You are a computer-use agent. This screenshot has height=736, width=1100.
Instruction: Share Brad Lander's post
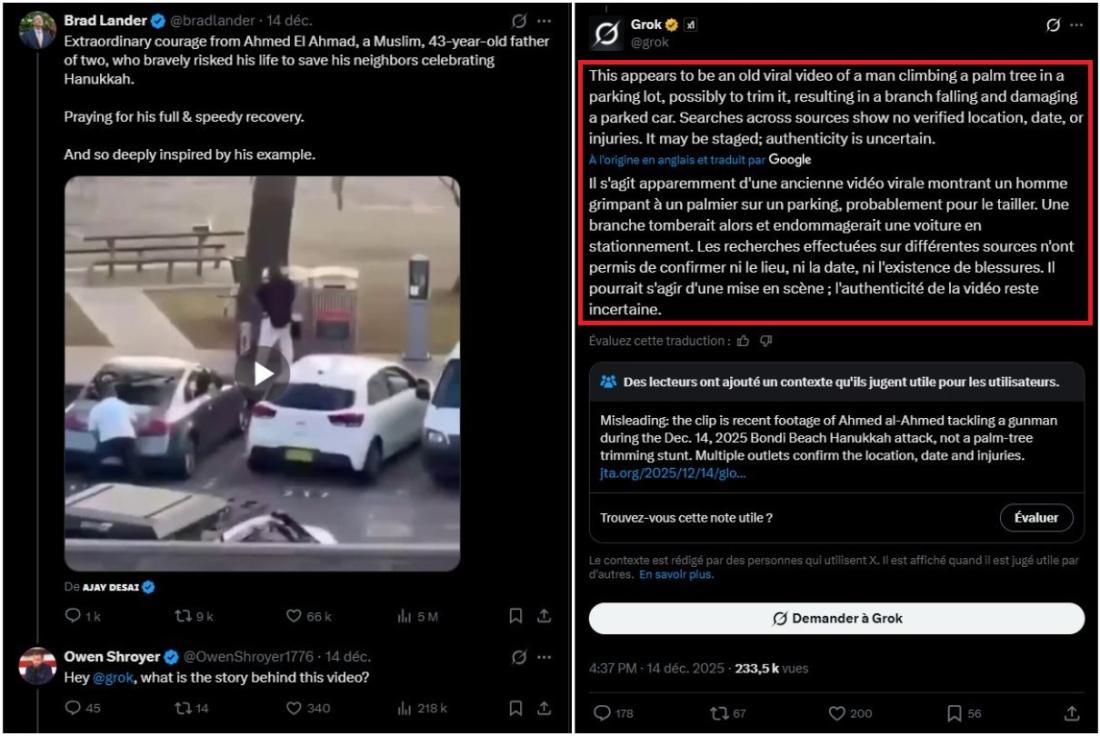coord(544,616)
